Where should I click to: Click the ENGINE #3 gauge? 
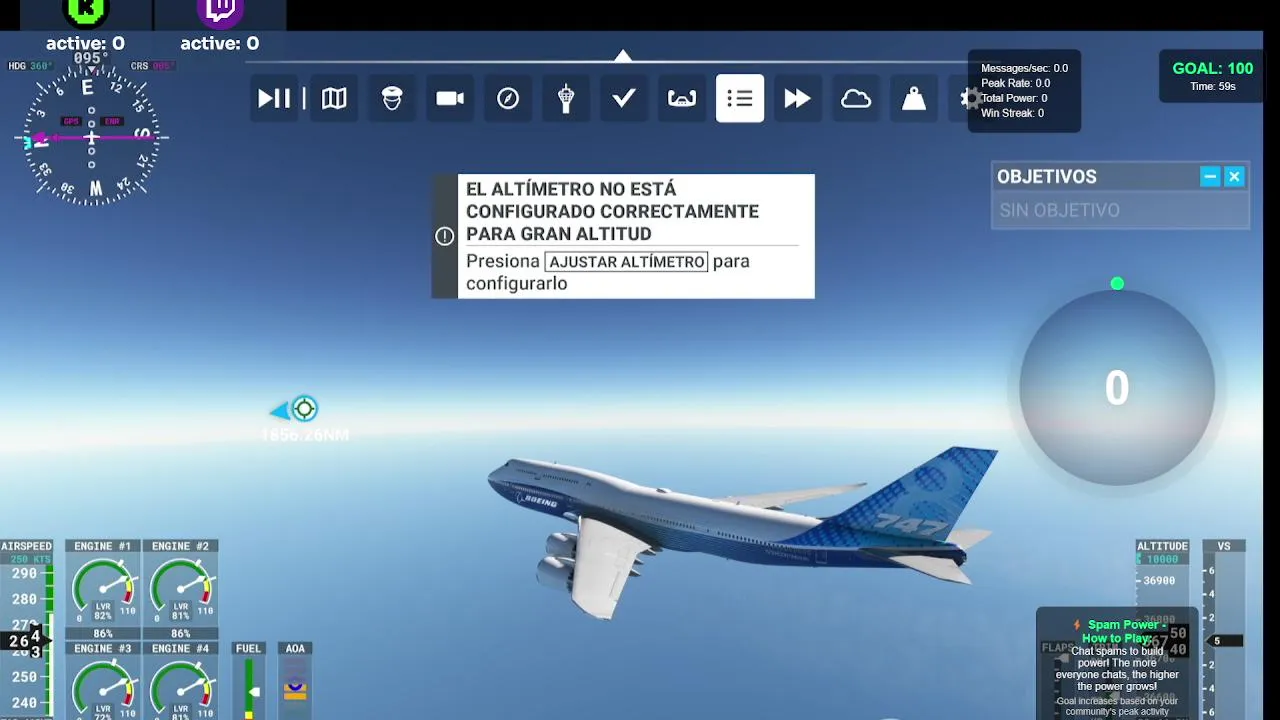103,681
